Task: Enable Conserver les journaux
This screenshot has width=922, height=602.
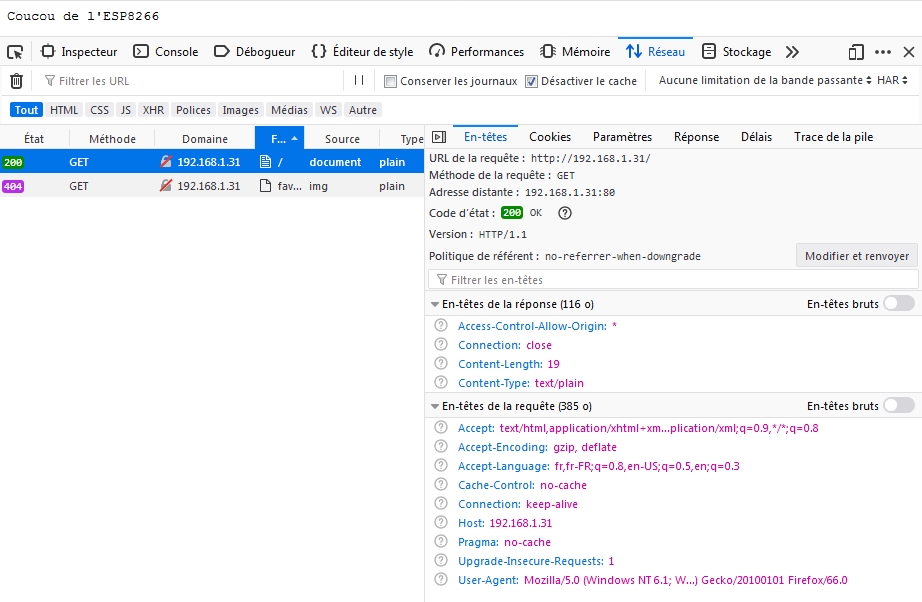Action: 388,82
